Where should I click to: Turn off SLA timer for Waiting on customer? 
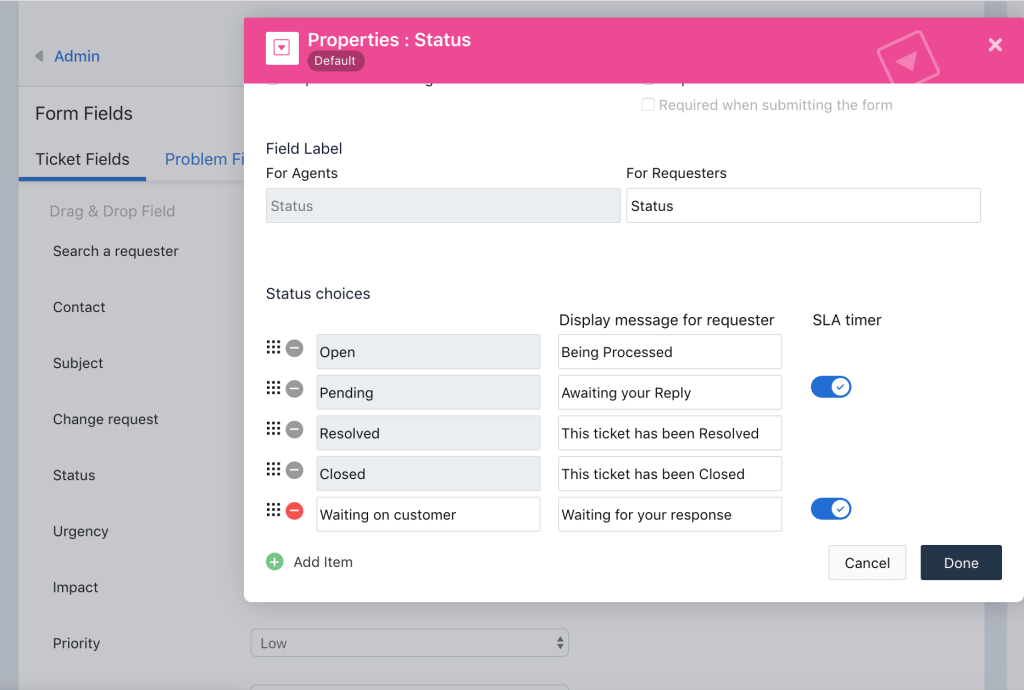coord(830,508)
